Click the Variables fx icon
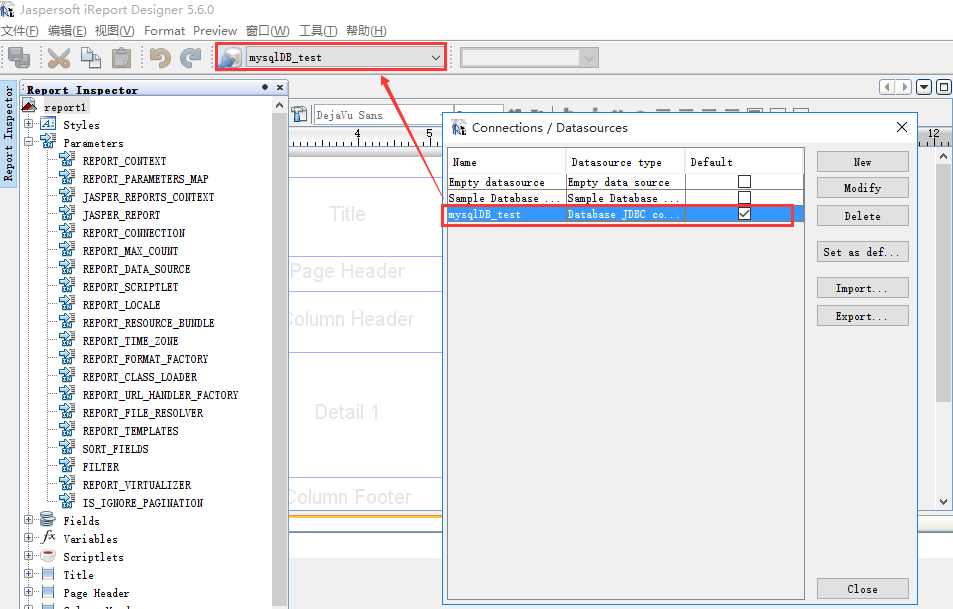This screenshot has width=953, height=609. click(x=49, y=537)
